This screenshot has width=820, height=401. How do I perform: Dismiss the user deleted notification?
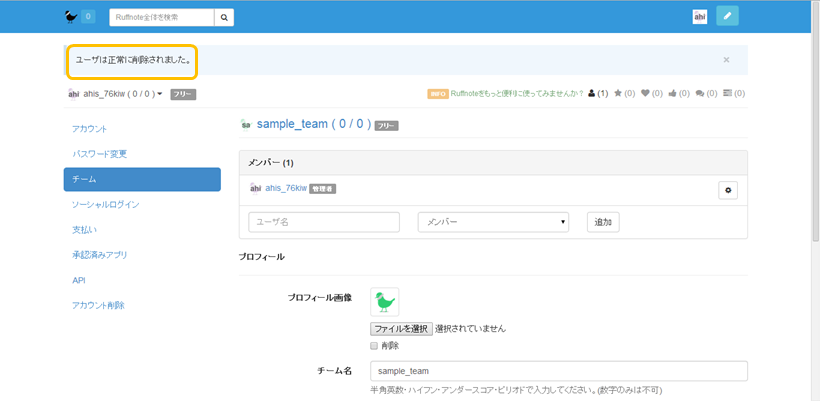pos(726,60)
